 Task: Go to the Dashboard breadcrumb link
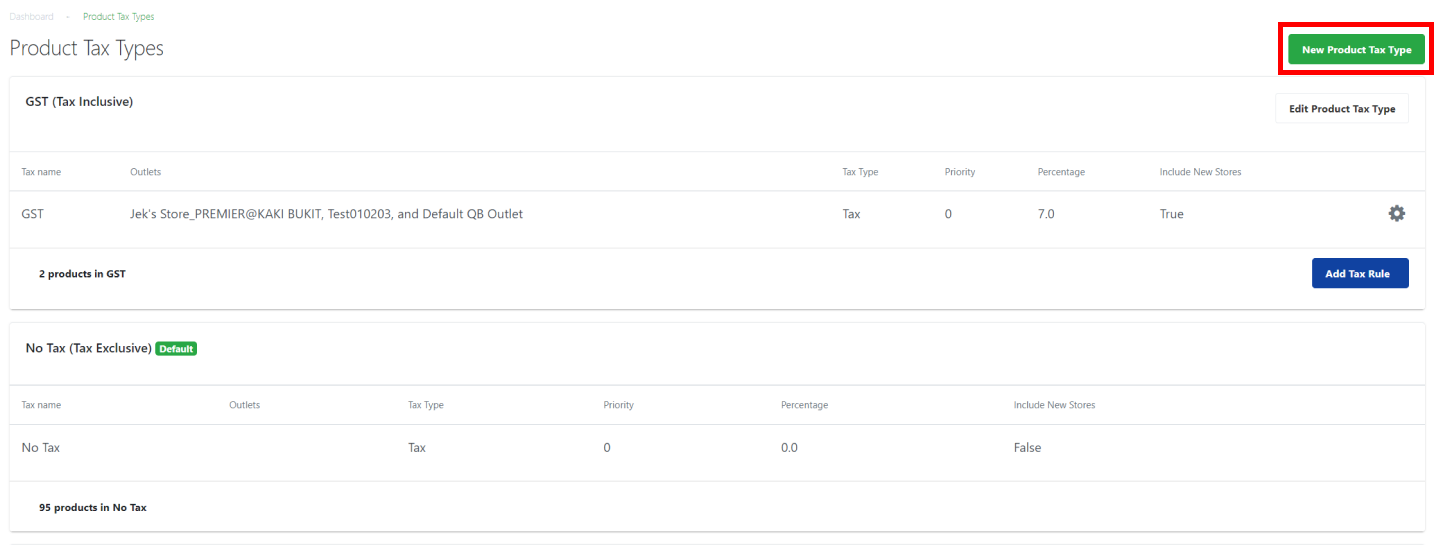tap(31, 17)
